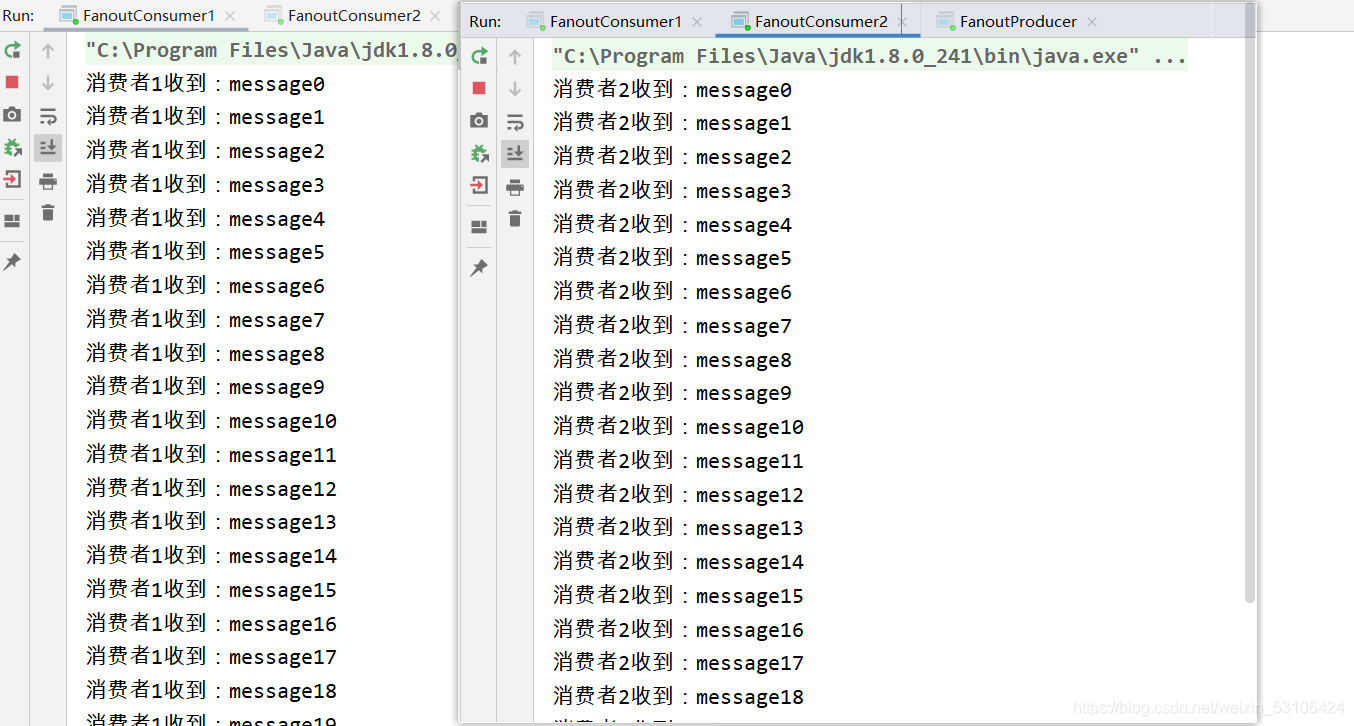
Task: Down stack trace arrow in left window
Action: (x=48, y=82)
